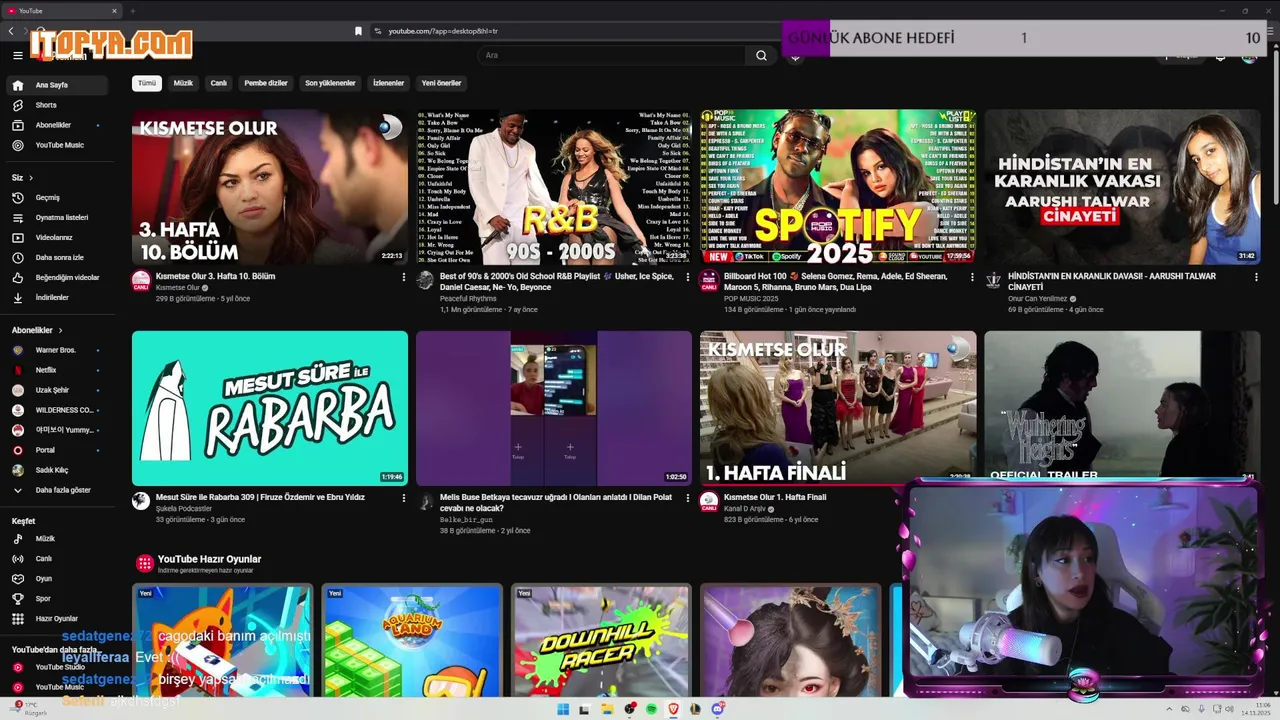Select the Pembe diziler filter chip

(266, 83)
